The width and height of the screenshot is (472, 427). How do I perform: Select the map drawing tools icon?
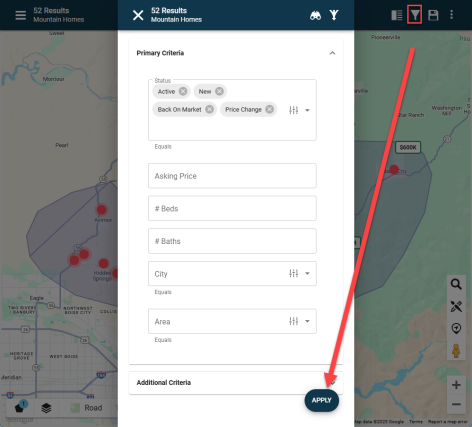(x=456, y=306)
